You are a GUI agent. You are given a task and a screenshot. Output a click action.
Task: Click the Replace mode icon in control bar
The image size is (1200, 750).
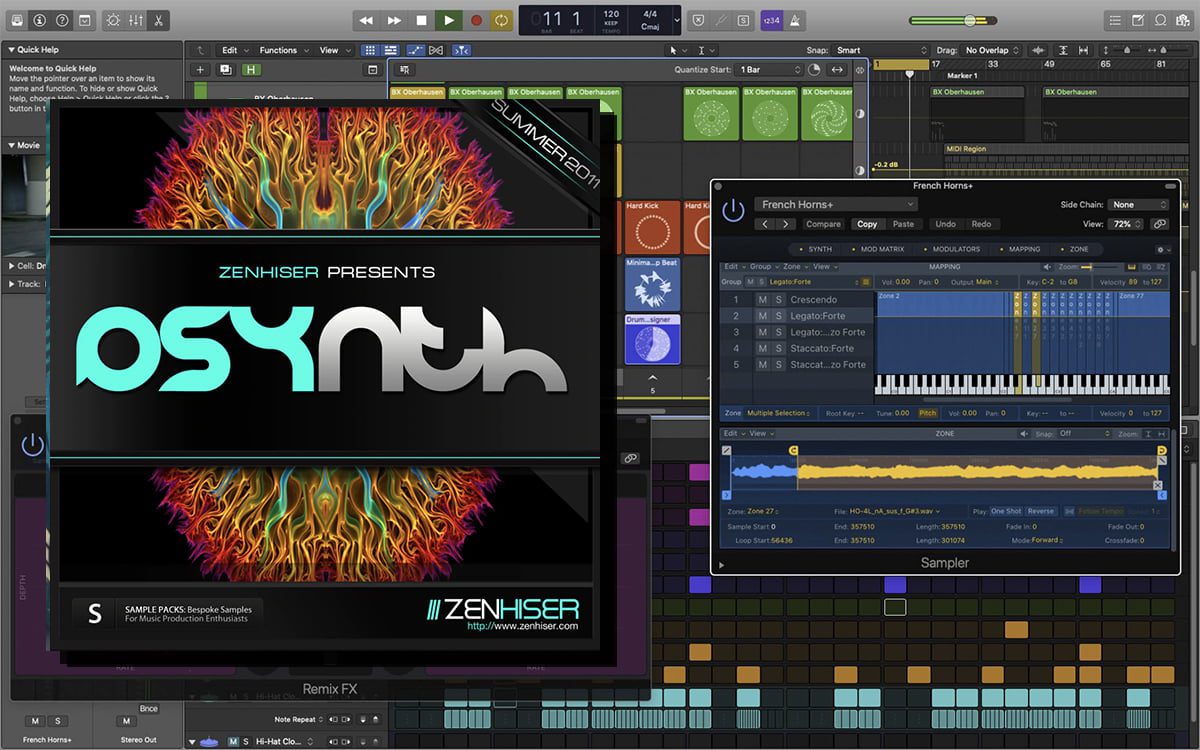tap(698, 20)
